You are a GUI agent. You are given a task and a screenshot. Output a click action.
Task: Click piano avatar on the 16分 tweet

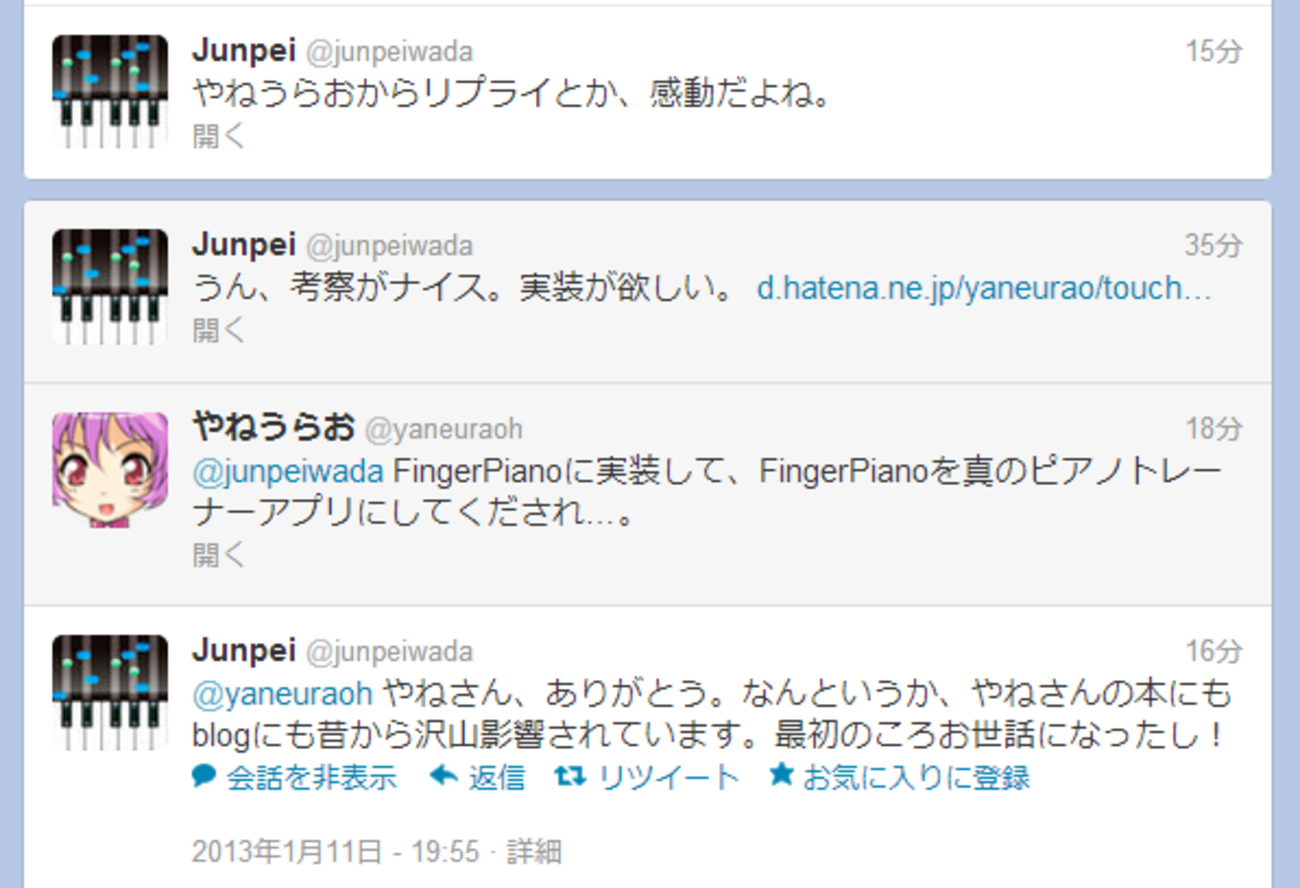point(110,692)
